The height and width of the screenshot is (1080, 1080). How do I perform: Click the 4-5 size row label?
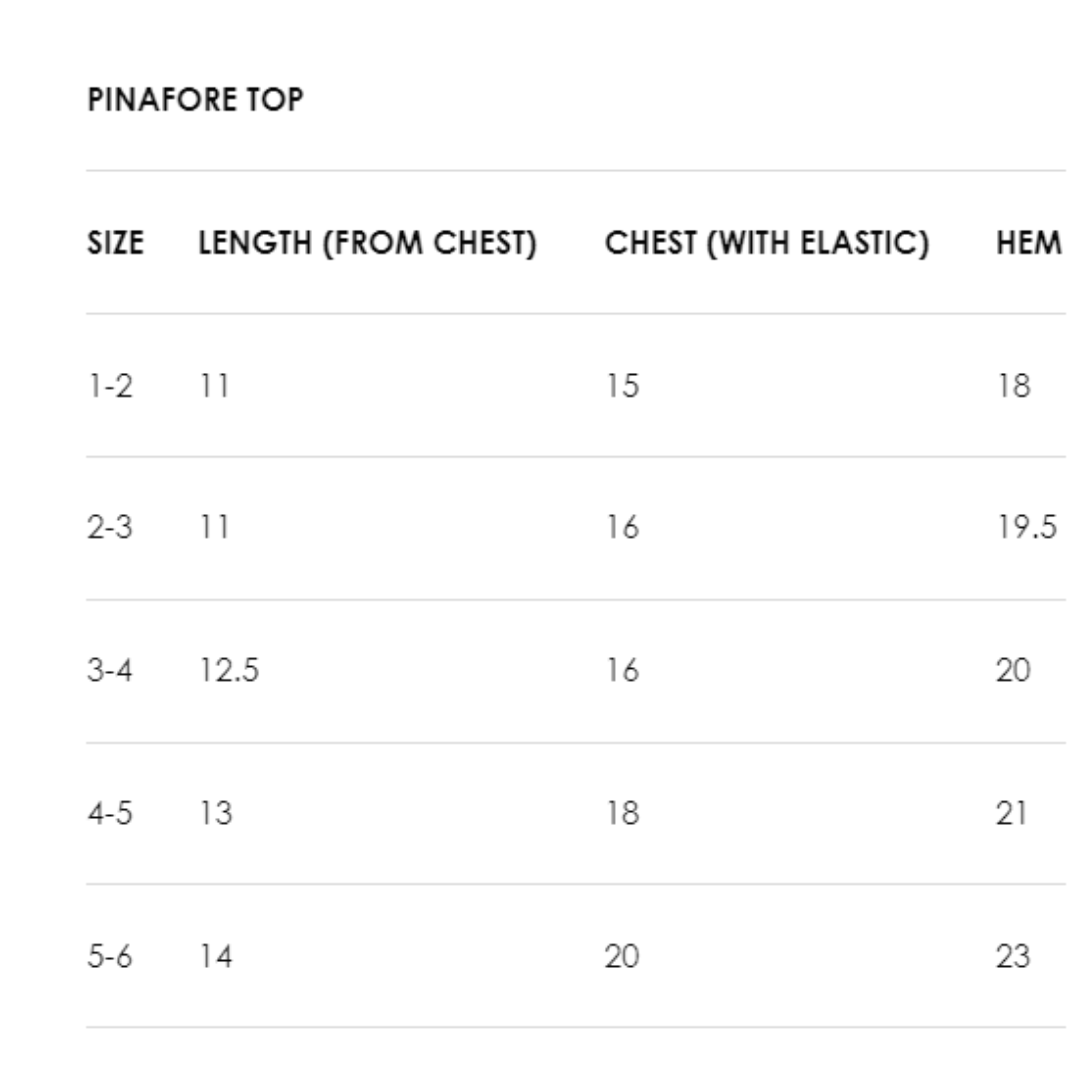point(109,813)
